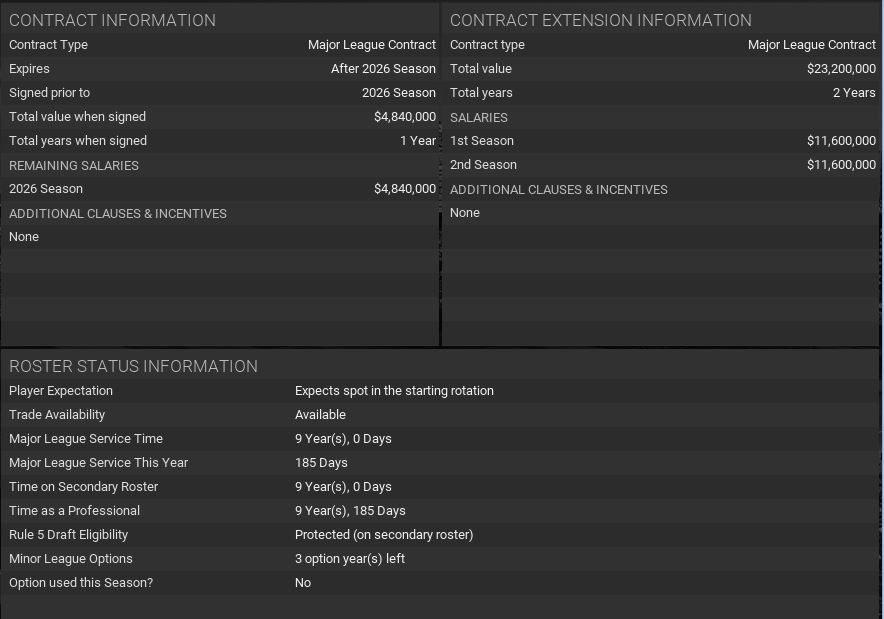Click the 'Total value when signed' label
The height and width of the screenshot is (619, 884).
[x=77, y=117]
